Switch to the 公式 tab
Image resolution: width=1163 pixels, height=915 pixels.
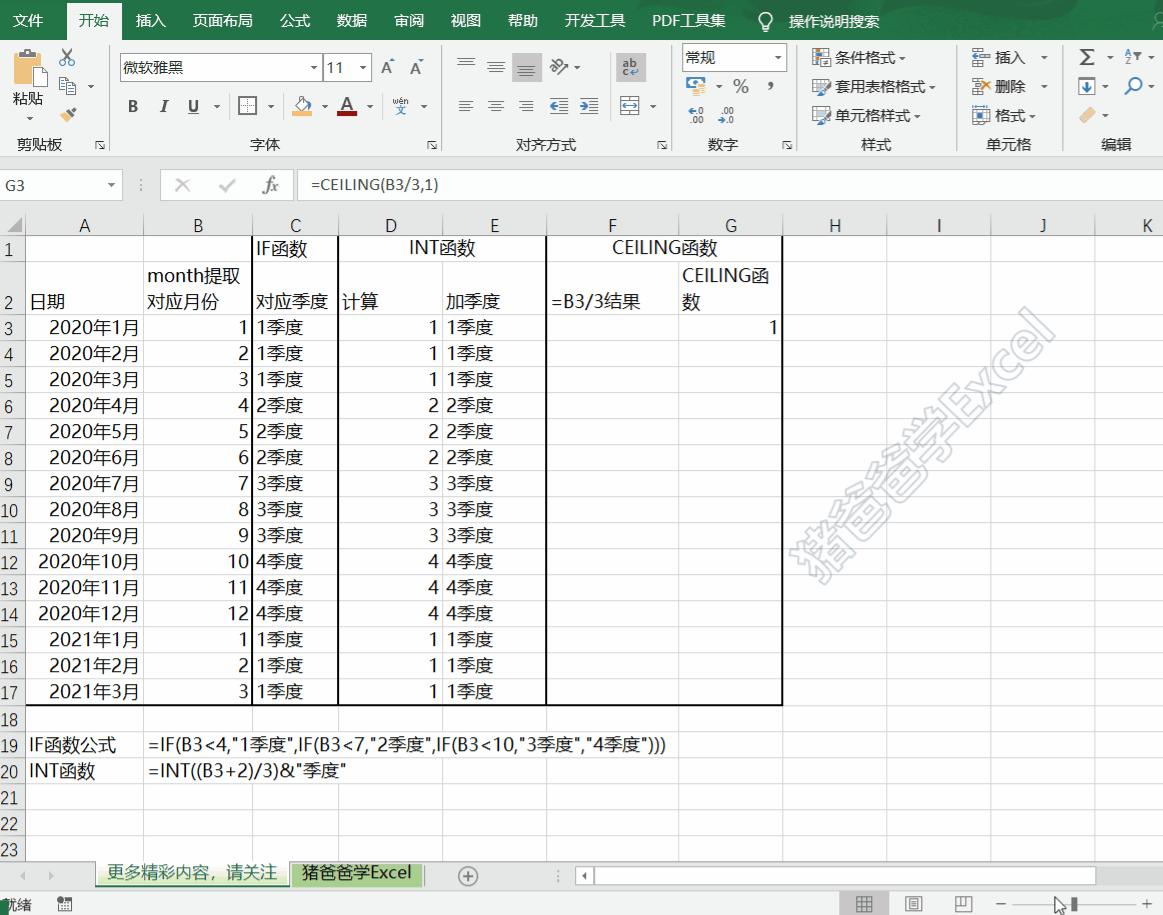click(294, 20)
